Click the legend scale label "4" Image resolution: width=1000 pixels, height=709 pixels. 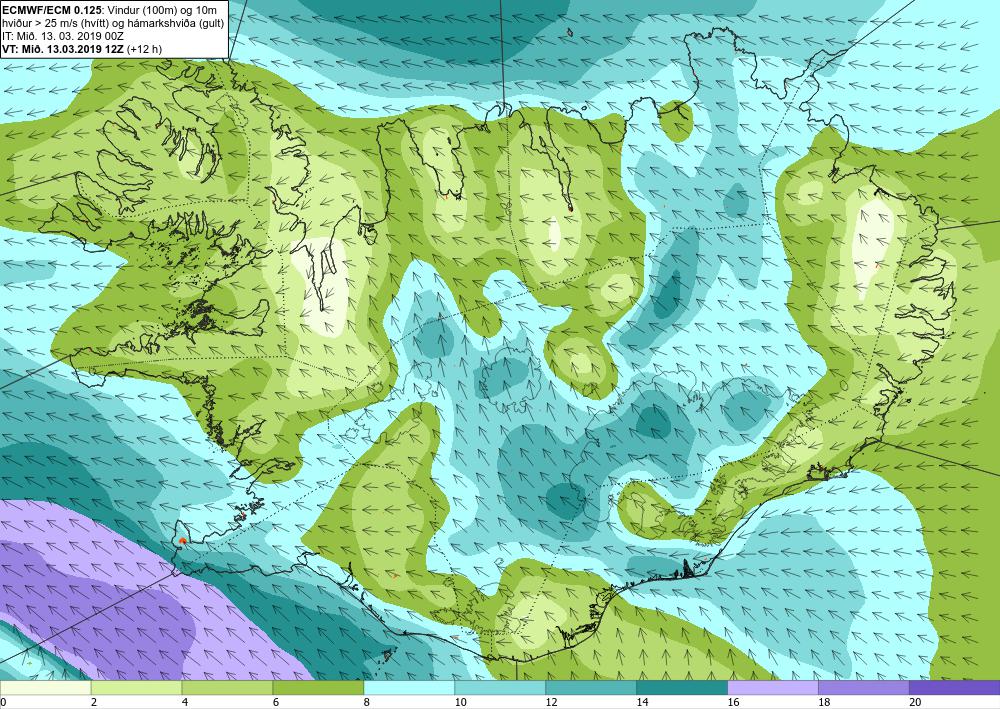point(185,702)
